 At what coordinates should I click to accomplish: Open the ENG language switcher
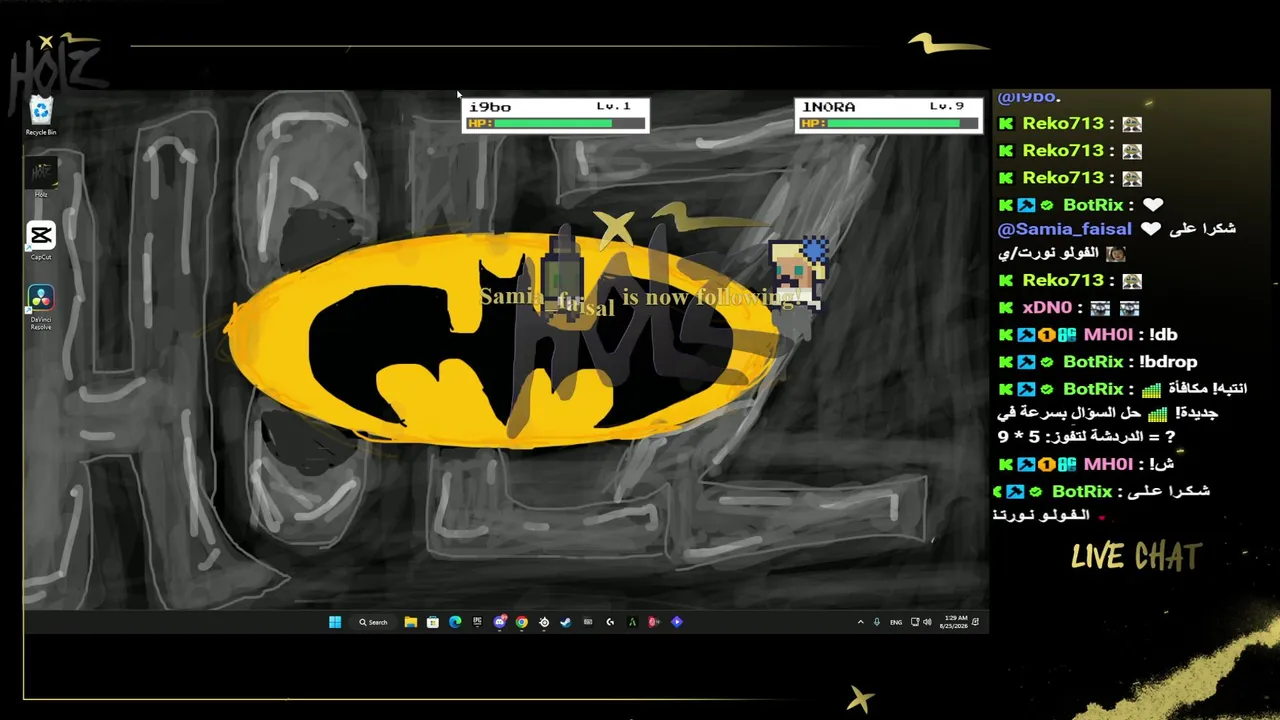[x=896, y=622]
